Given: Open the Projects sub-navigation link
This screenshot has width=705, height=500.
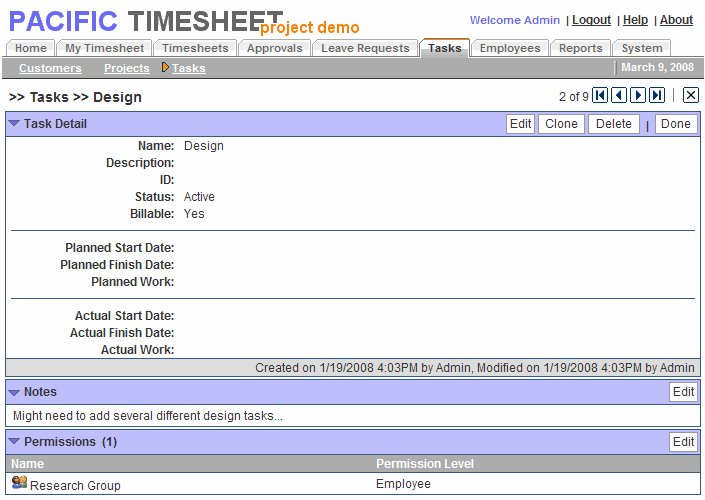Looking at the screenshot, I should [x=126, y=68].
